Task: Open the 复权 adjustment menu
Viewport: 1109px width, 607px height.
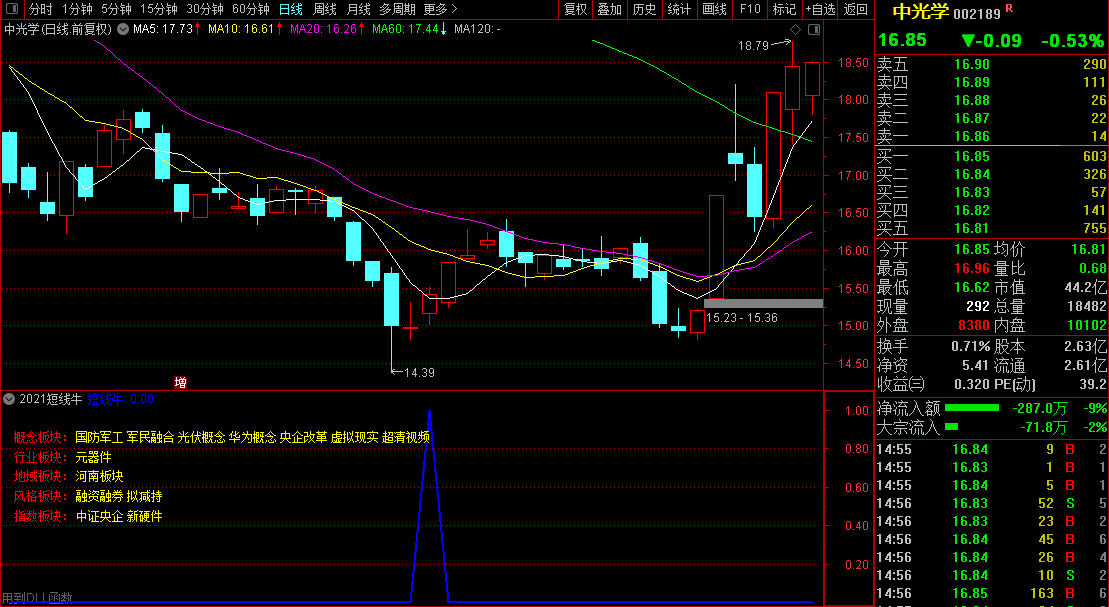Action: [576, 9]
